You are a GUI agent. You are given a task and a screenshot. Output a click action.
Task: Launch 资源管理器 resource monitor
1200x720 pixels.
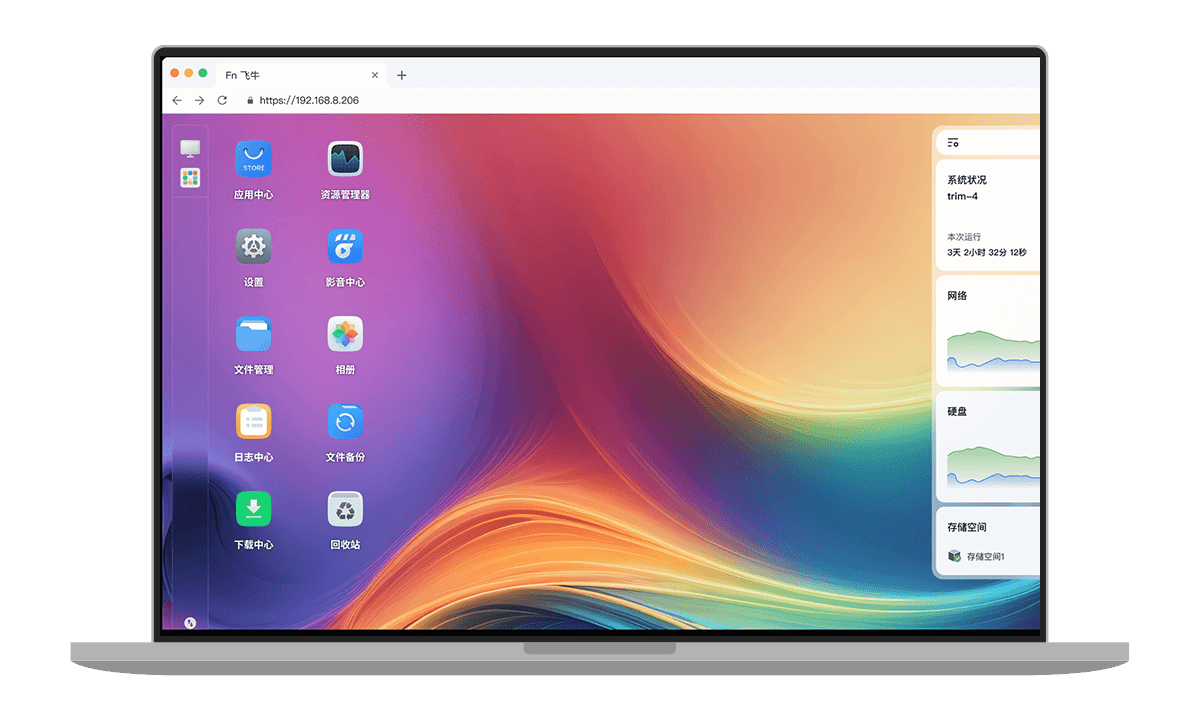(345, 159)
